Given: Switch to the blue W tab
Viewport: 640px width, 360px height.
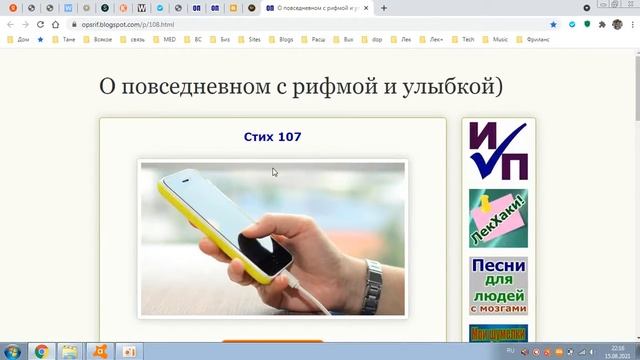Looking at the screenshot, I should point(68,8).
